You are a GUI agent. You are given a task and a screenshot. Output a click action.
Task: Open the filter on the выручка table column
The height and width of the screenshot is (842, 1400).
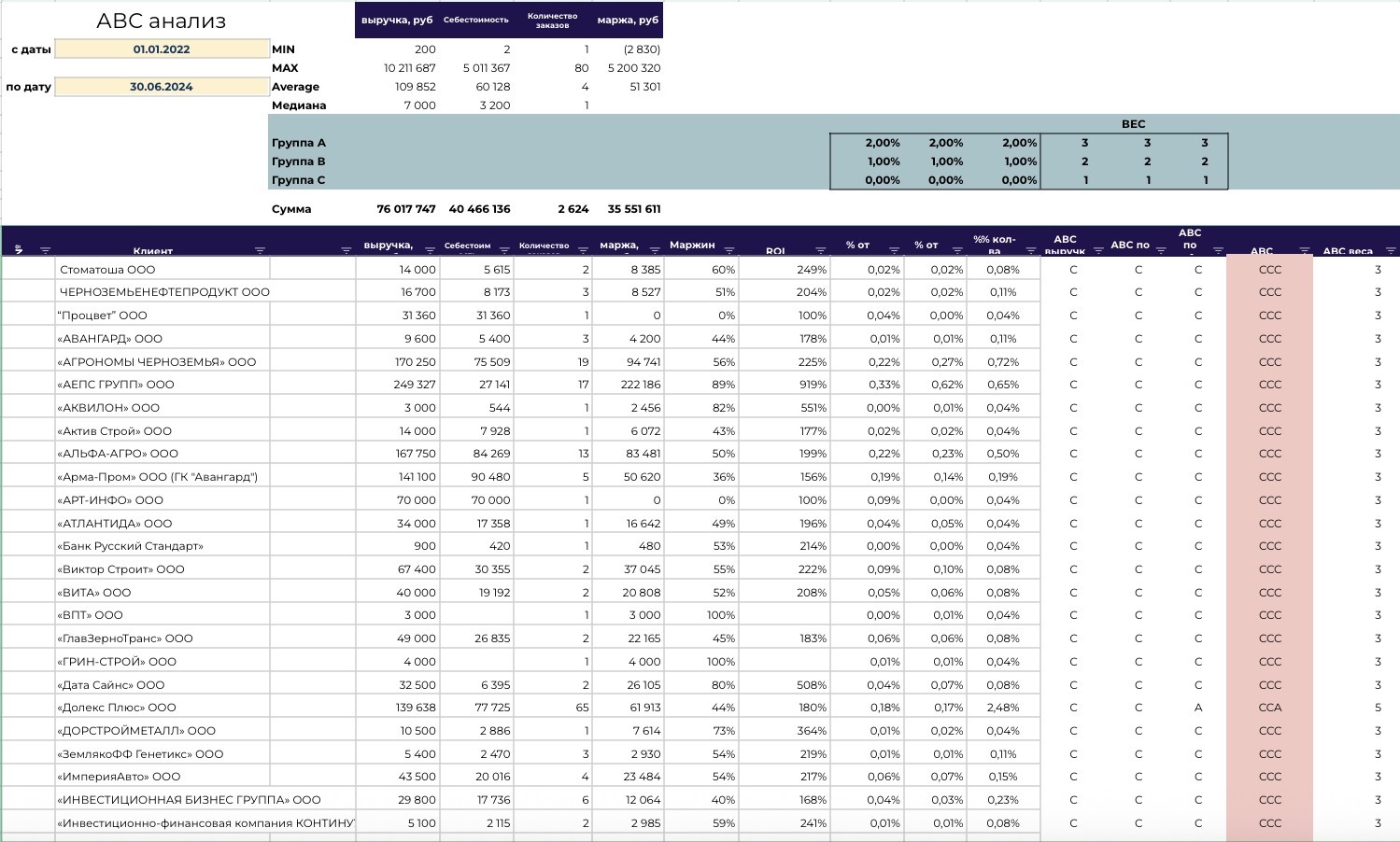point(430,250)
